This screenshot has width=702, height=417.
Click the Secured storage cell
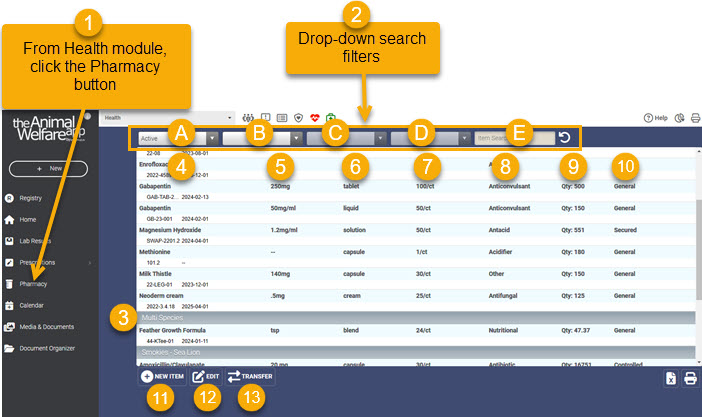coord(625,230)
